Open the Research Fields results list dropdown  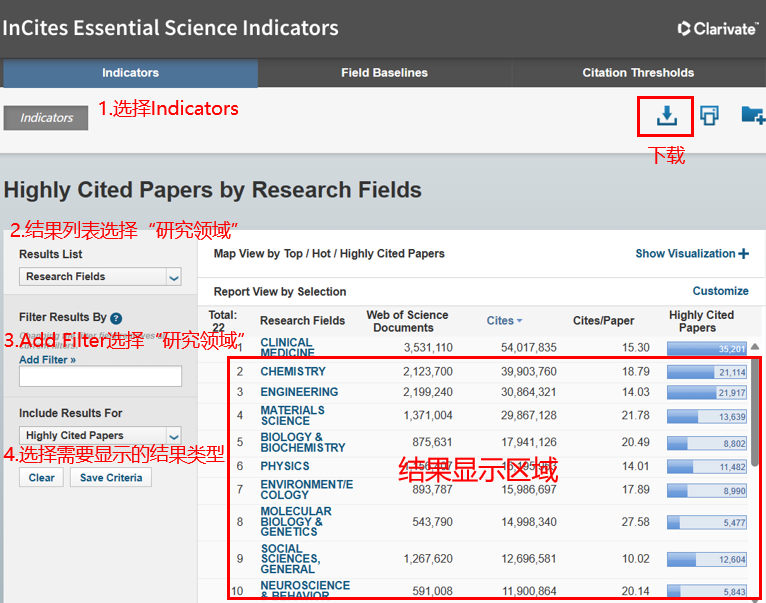pos(100,277)
